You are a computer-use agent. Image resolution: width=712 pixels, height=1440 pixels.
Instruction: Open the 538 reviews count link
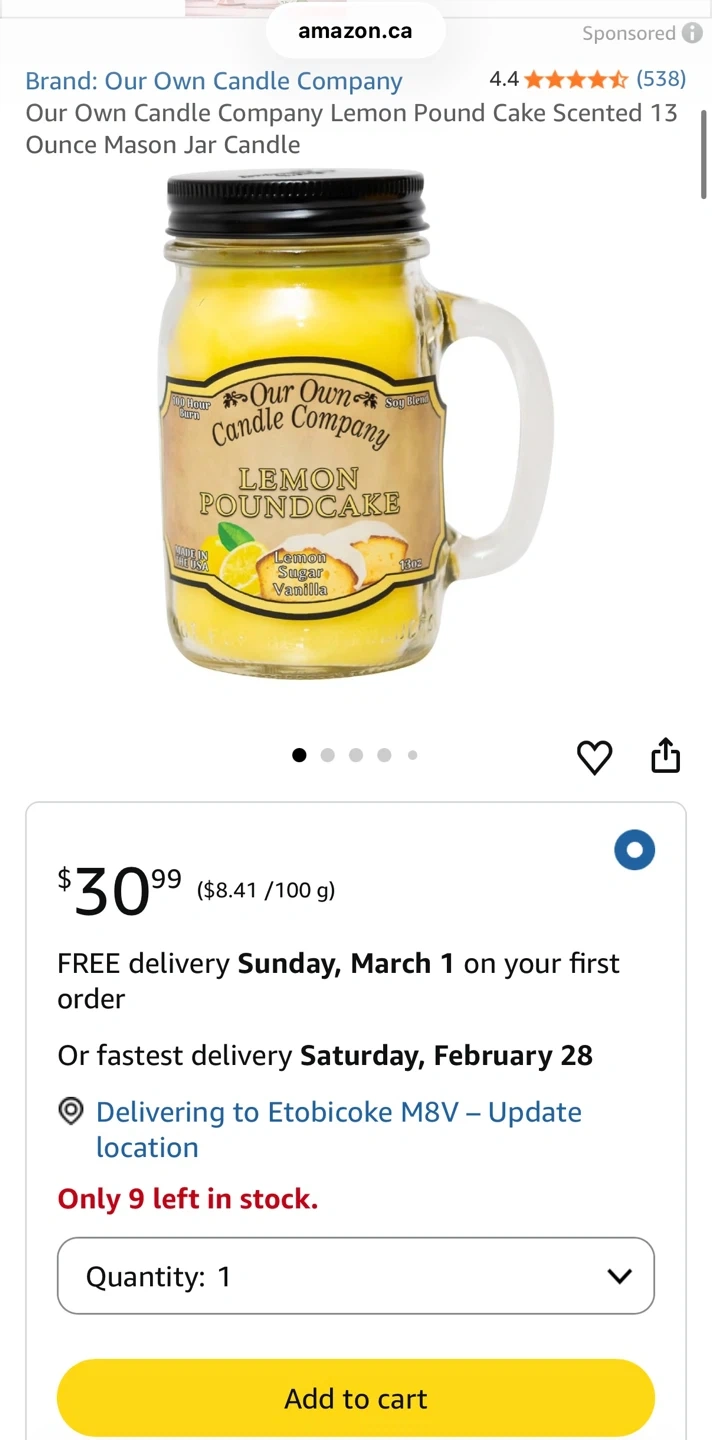661,79
